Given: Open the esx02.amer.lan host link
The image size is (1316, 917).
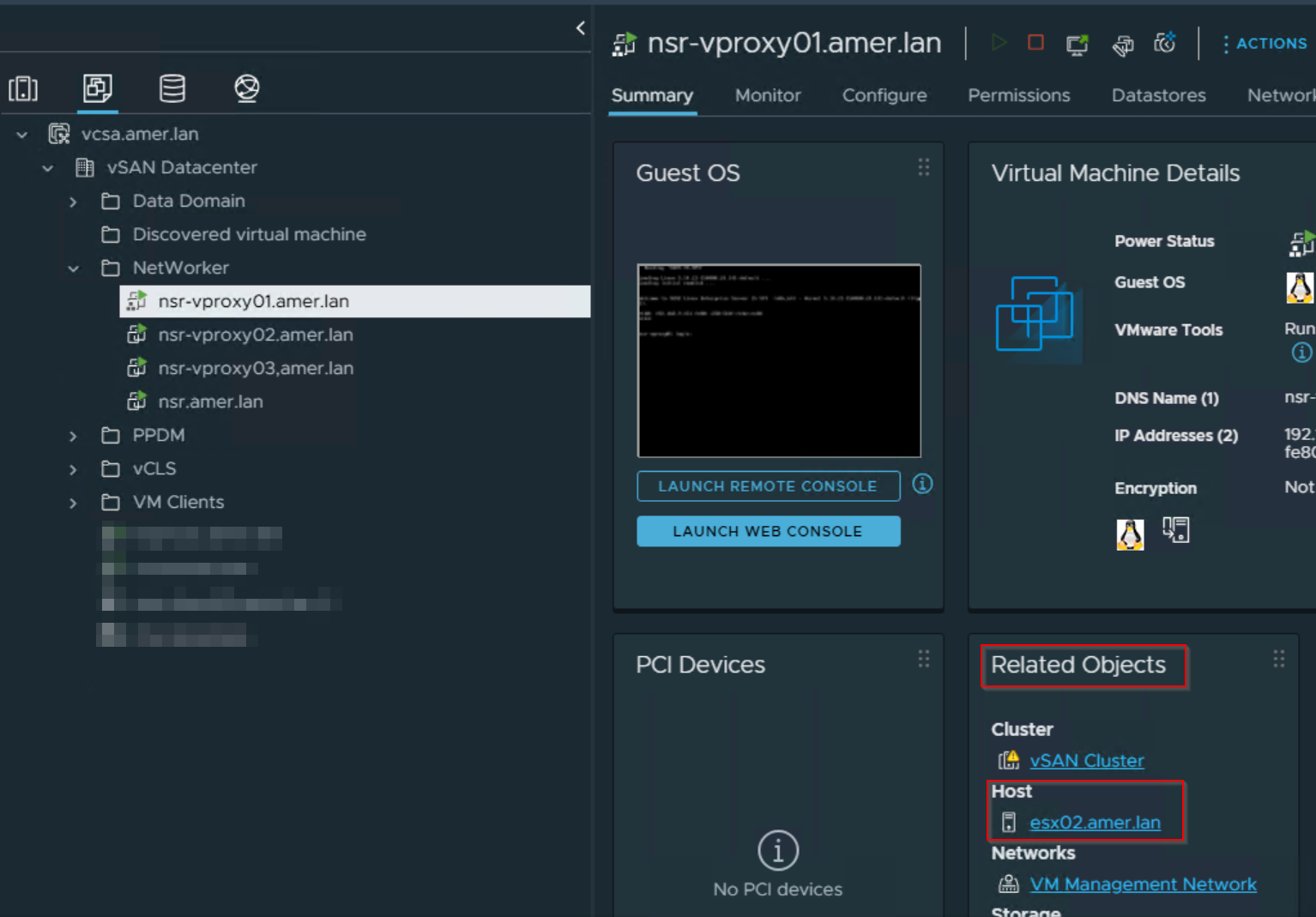Looking at the screenshot, I should pyautogui.click(x=1096, y=822).
